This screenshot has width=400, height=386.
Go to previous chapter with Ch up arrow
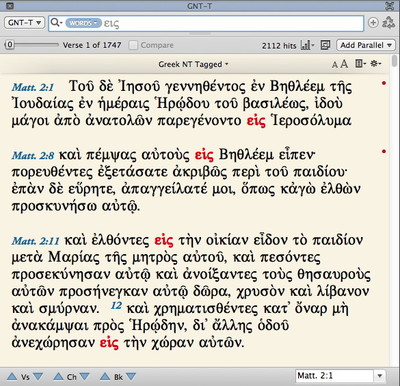tap(58, 376)
